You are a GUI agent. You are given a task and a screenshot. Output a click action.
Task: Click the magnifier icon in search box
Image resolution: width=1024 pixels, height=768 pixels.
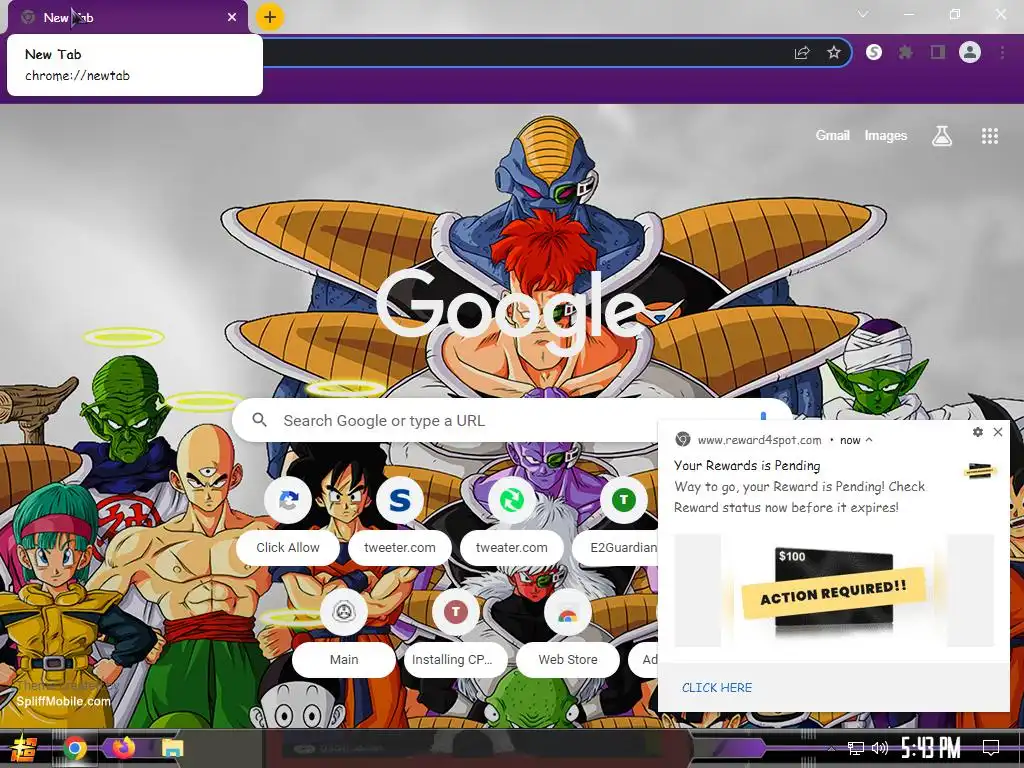pos(259,420)
